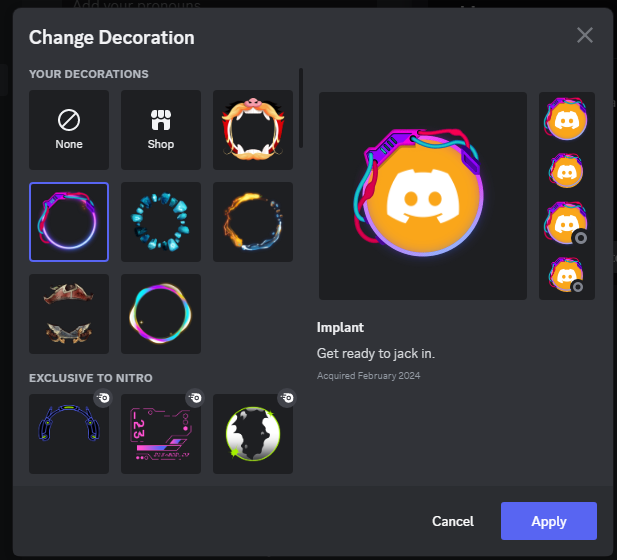Click the 'EXCLUSIVE TO NITRO' heading
The height and width of the screenshot is (560, 617).
pyautogui.click(x=91, y=378)
